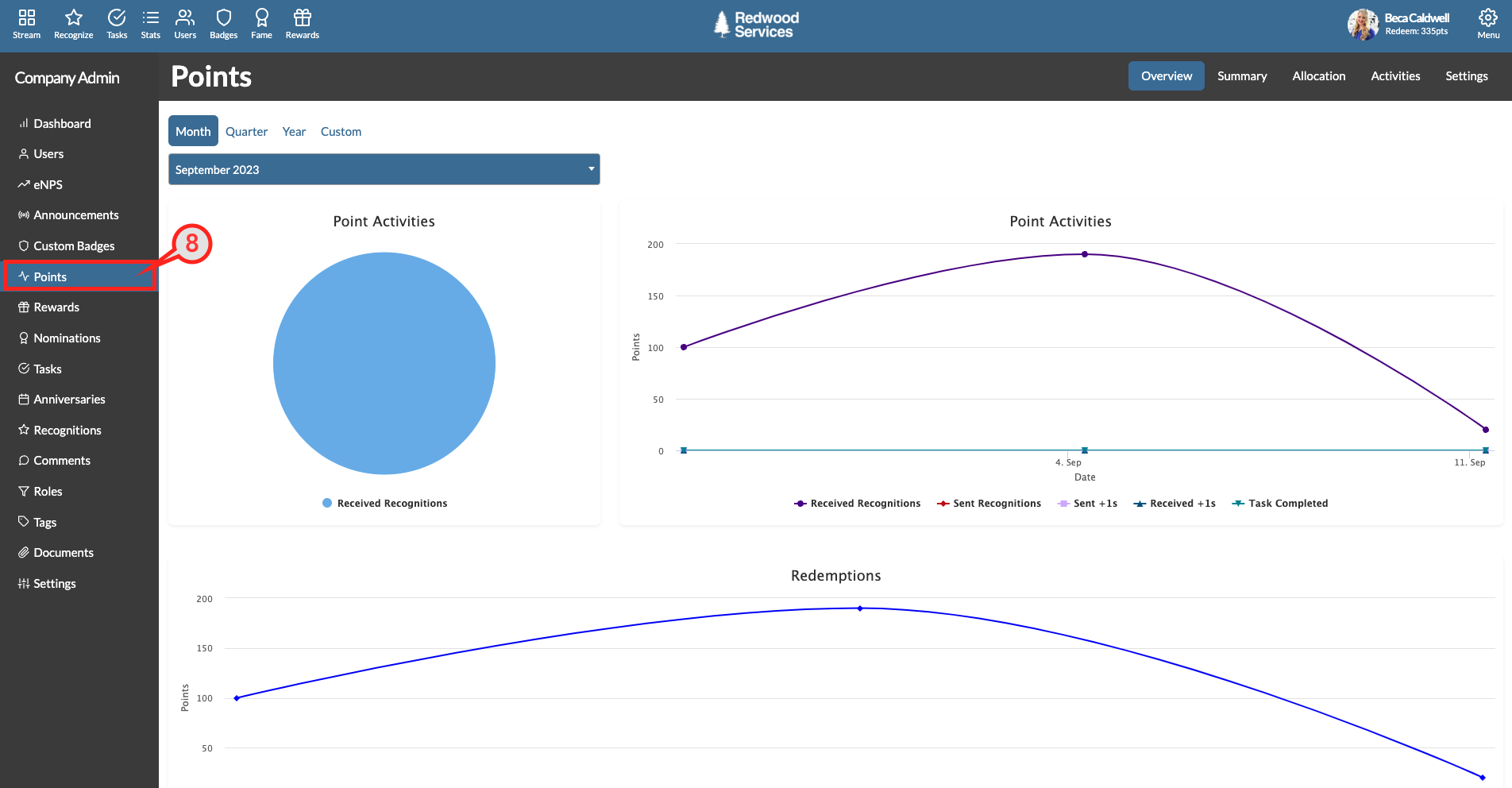Toggle Received Recognitions line series legend
Image resolution: width=1512 pixels, height=788 pixels.
(858, 504)
